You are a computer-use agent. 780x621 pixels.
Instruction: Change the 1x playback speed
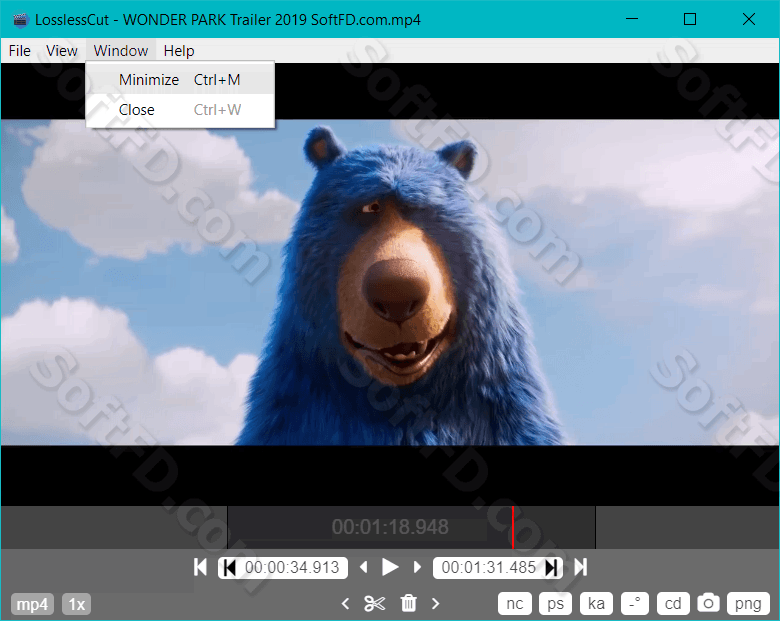tap(77, 604)
